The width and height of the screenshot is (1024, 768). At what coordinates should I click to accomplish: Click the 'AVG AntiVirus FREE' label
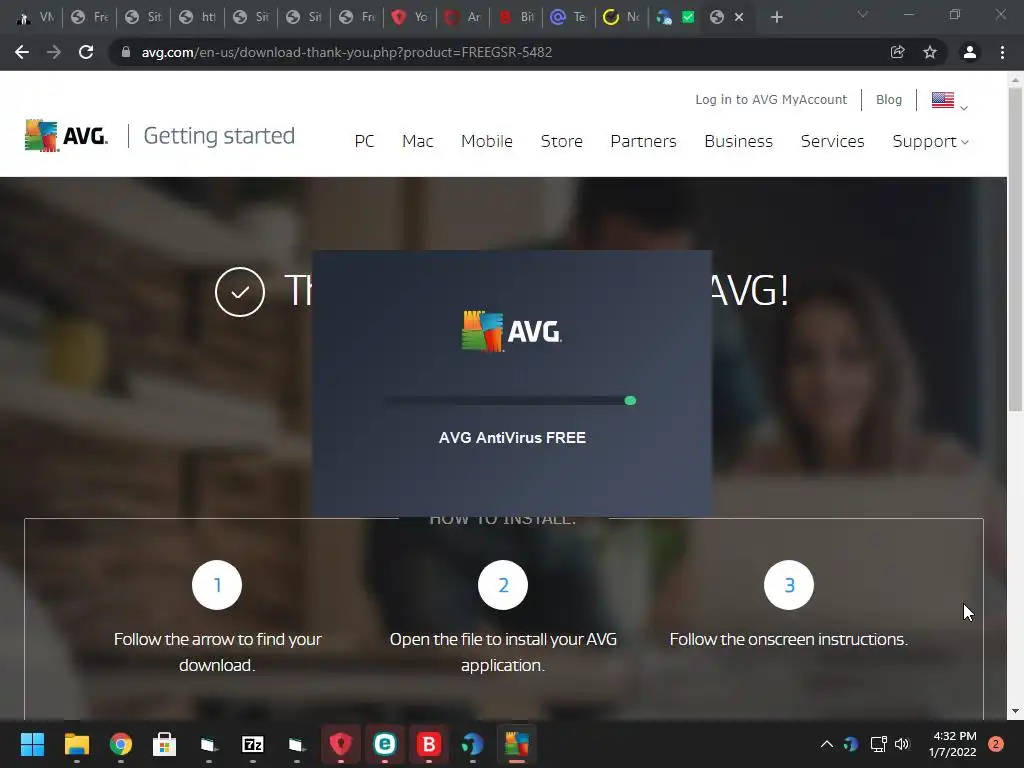click(x=512, y=438)
